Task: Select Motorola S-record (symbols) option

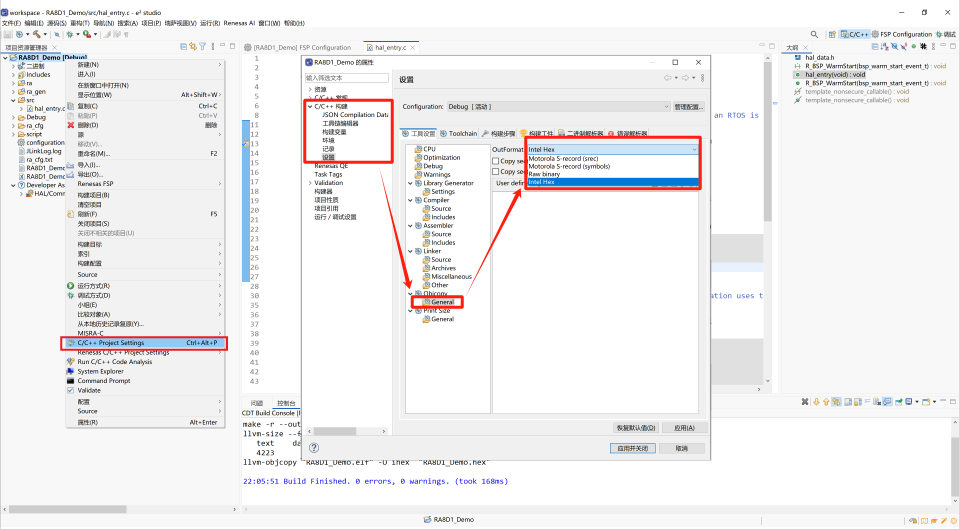Action: point(612,166)
